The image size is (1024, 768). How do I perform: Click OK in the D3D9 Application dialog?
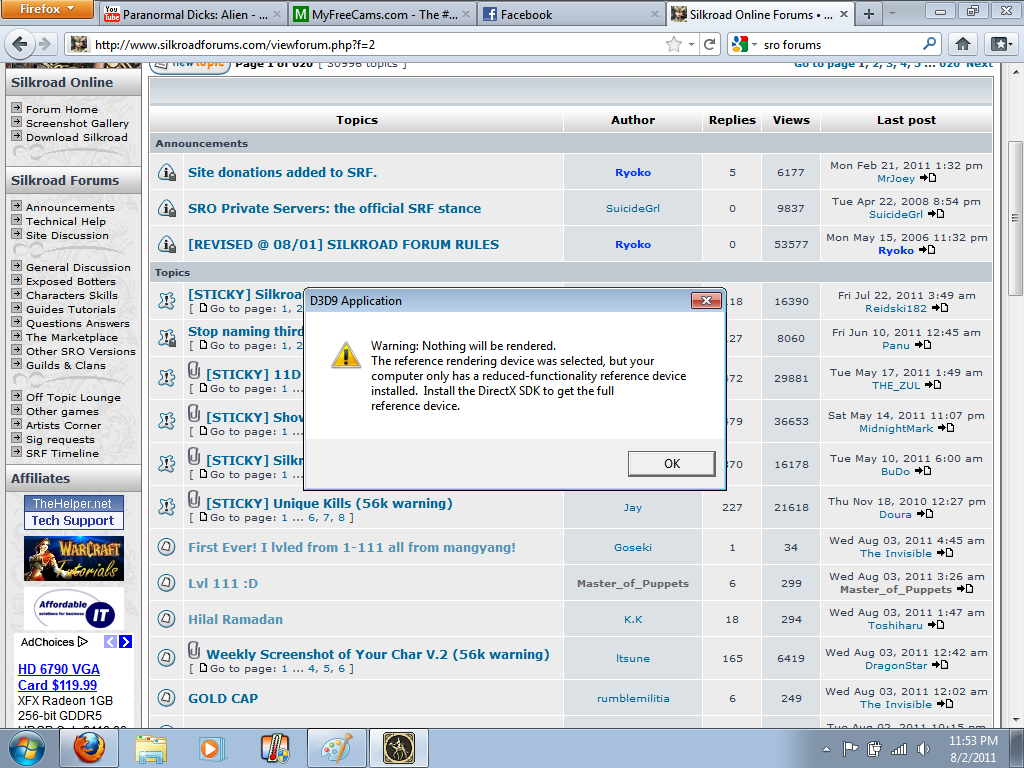(x=671, y=463)
